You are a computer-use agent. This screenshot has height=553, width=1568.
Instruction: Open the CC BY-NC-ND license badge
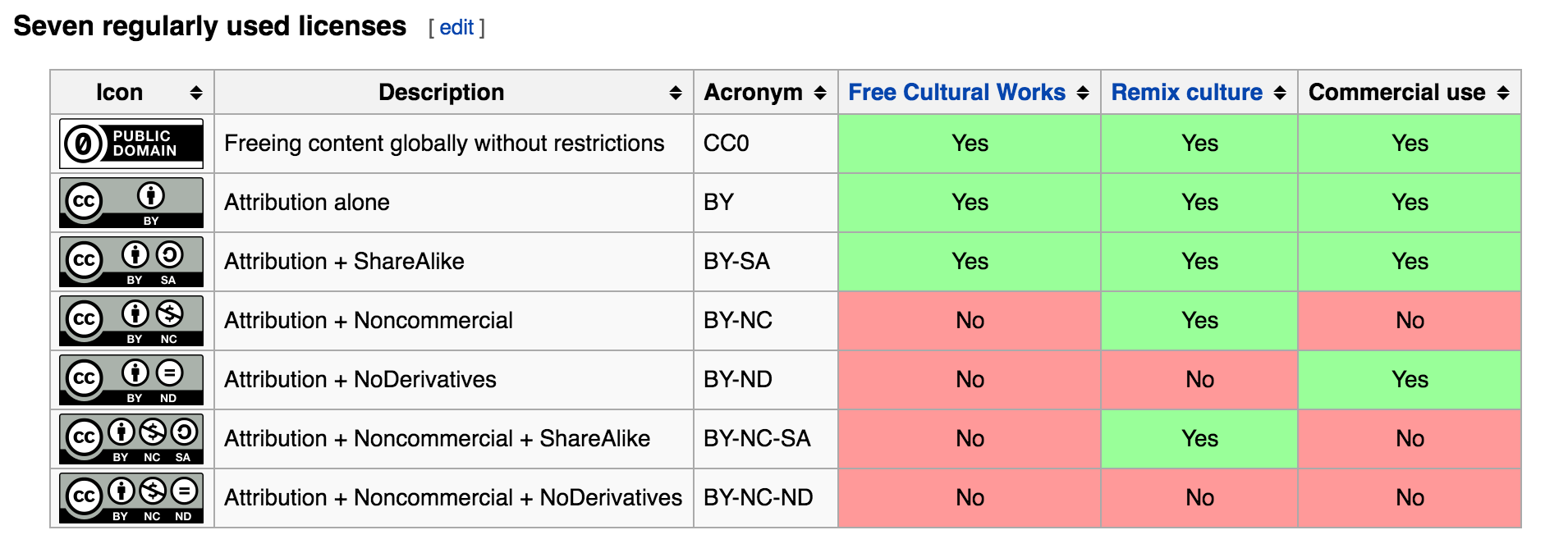coord(131,498)
